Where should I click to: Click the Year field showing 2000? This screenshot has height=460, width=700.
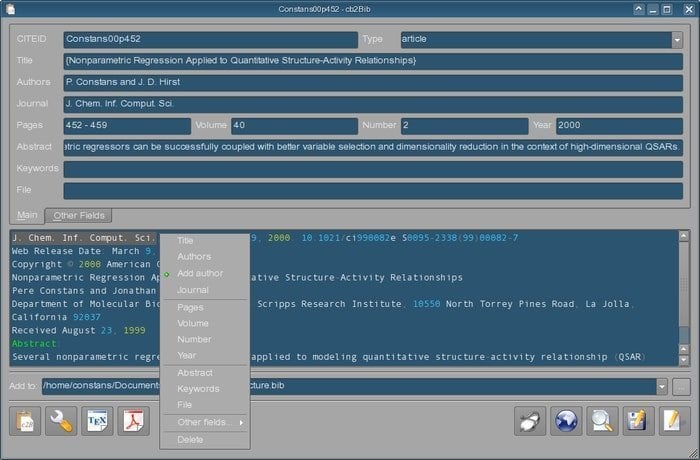pyautogui.click(x=620, y=126)
